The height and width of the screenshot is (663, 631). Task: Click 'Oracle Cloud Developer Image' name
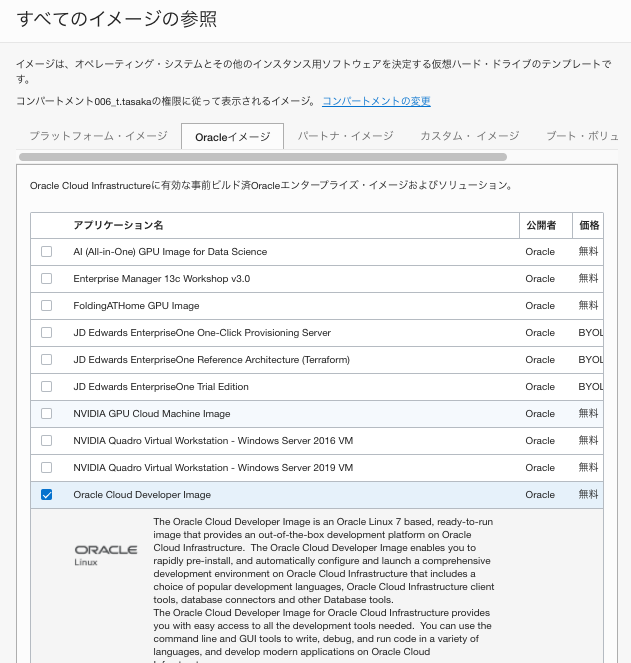(142, 495)
